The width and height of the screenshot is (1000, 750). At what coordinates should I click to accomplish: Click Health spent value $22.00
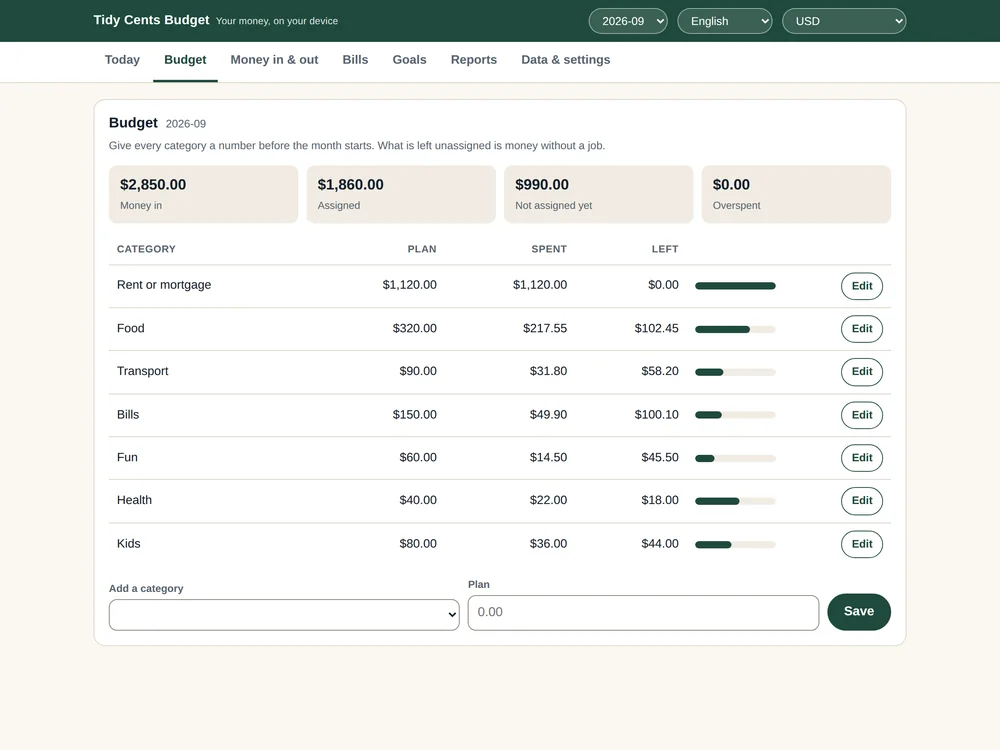(x=548, y=500)
